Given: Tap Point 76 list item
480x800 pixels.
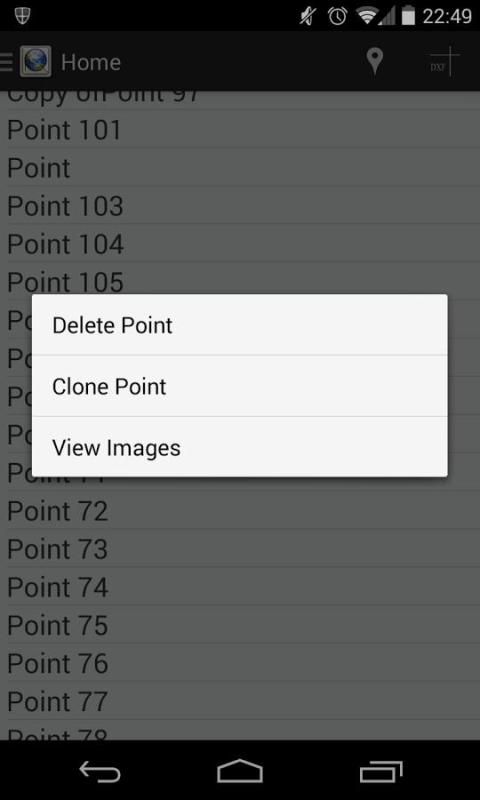Looking at the screenshot, I should [240, 663].
